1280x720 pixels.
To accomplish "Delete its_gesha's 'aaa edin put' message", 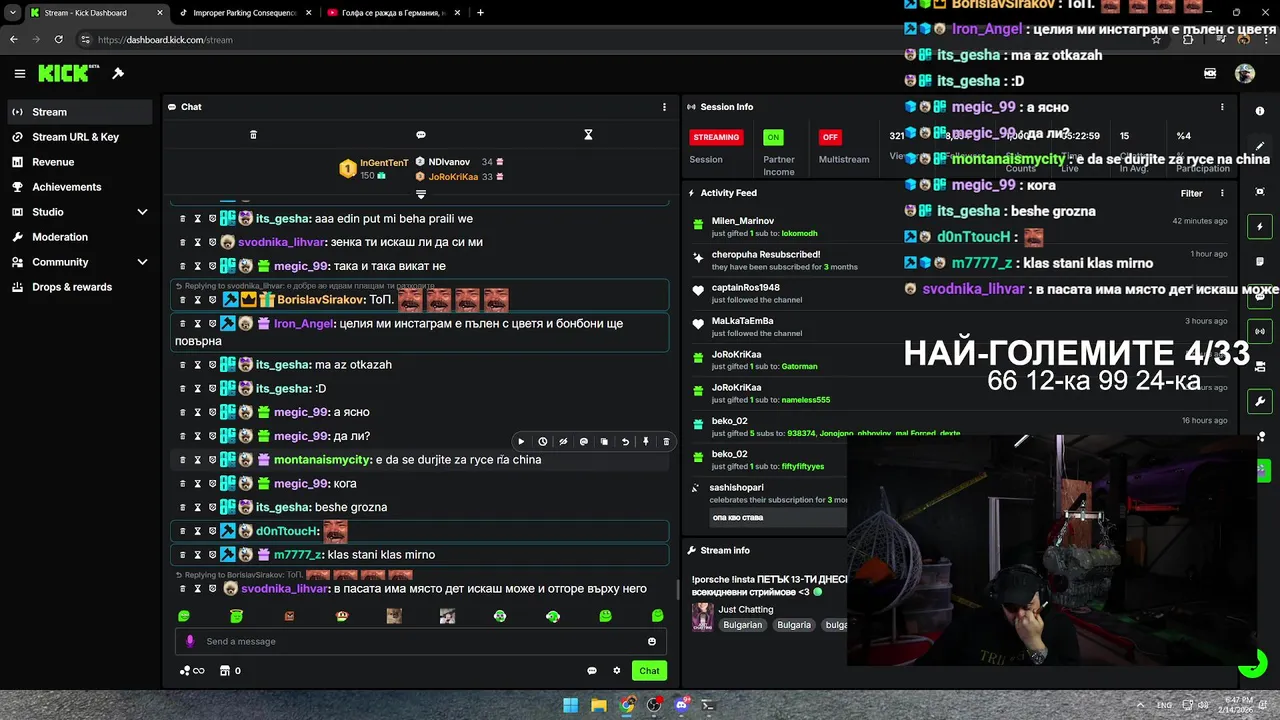I will 182,219.
